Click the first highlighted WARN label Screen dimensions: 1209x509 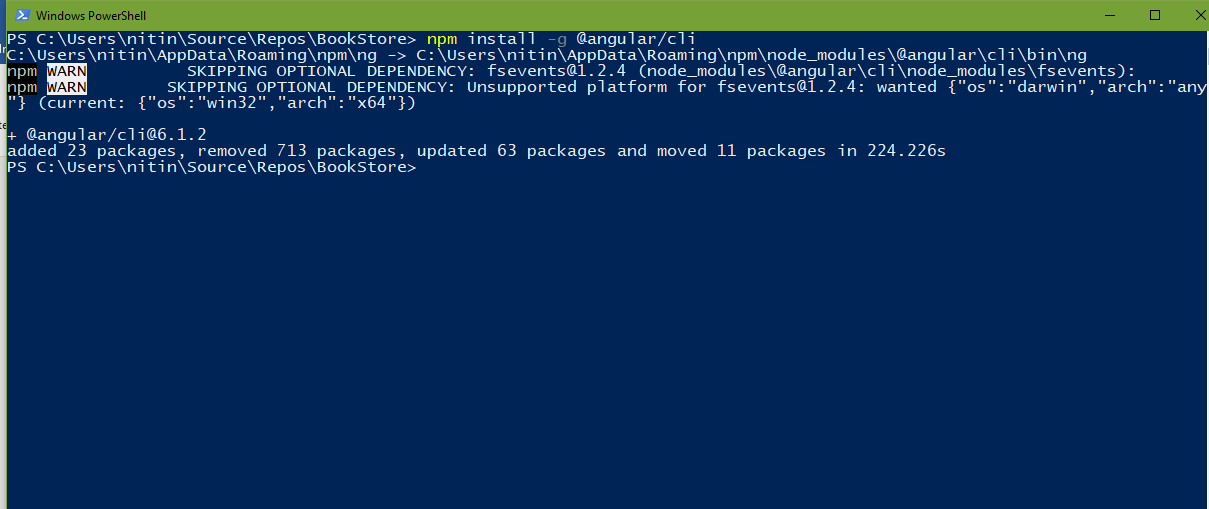click(67, 71)
